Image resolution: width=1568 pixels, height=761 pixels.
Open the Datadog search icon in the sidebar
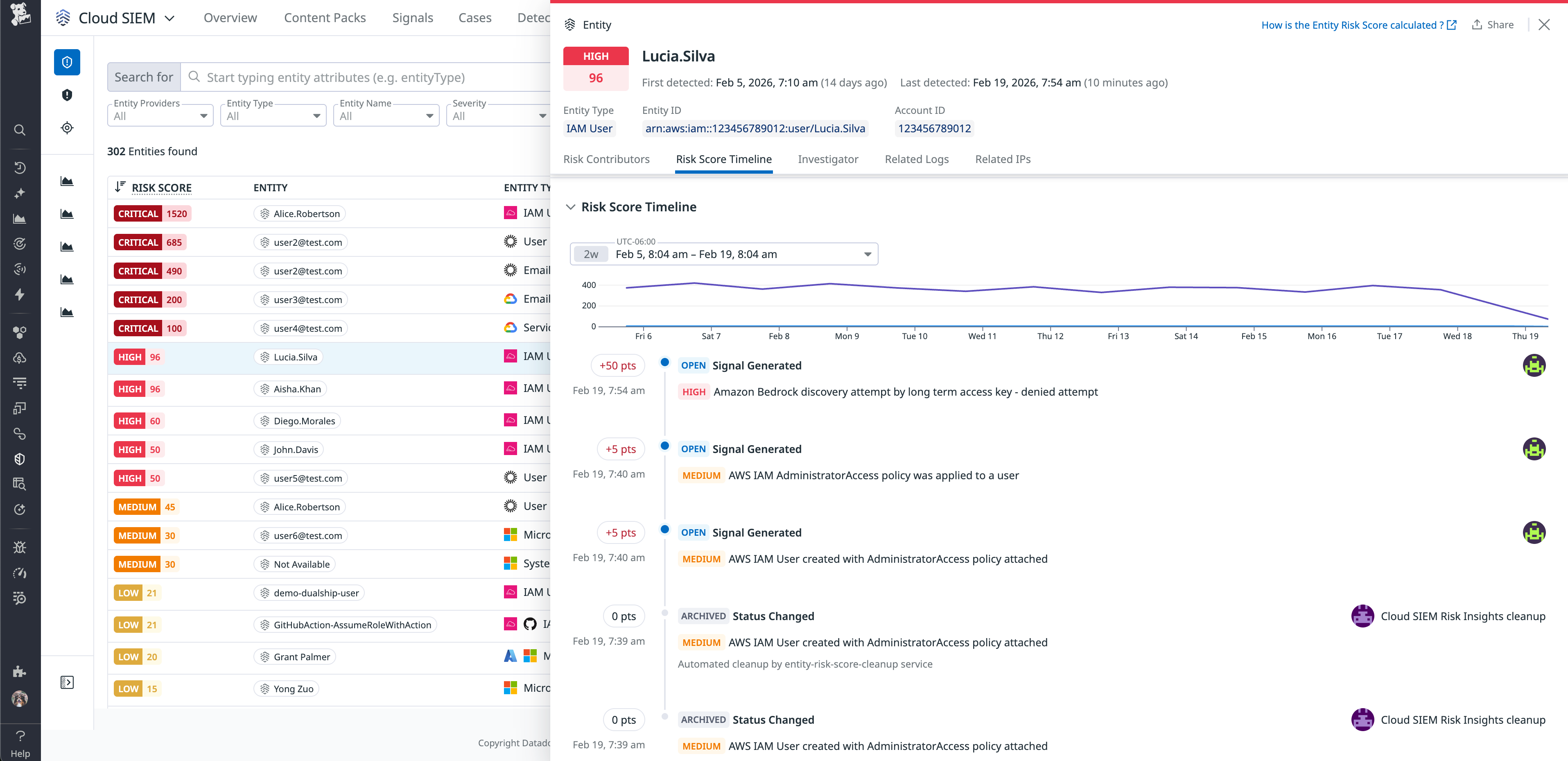click(20, 130)
